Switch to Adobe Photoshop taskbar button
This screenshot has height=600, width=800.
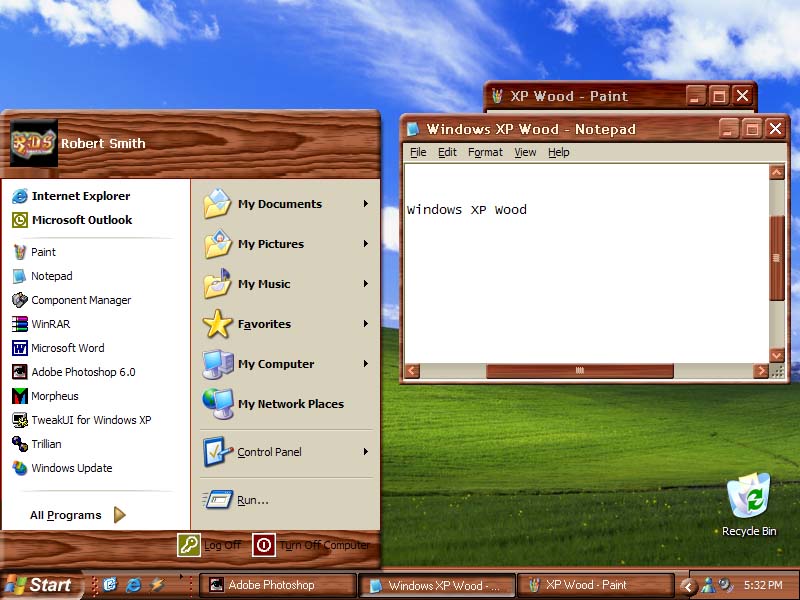(278, 585)
